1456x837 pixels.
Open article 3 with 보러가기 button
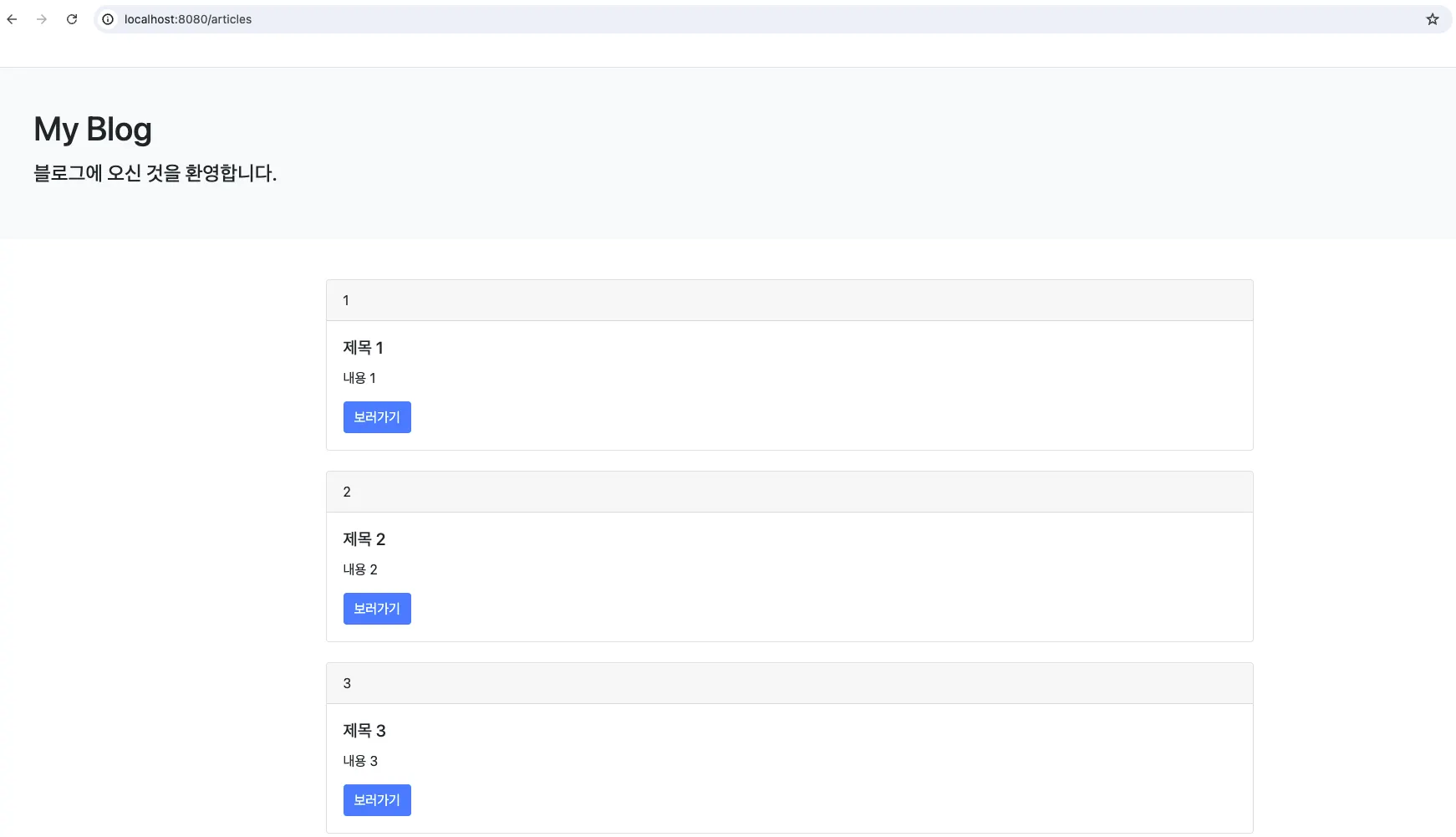(x=377, y=800)
